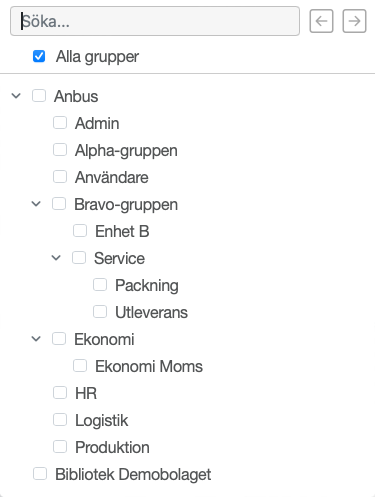The height and width of the screenshot is (497, 375).
Task: Tick the Utleverans checkbox
Action: pos(100,312)
